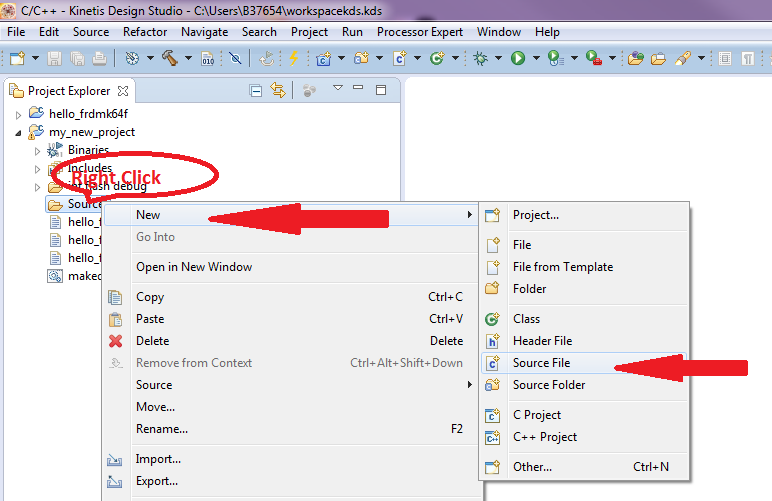This screenshot has width=772, height=501.
Task: Select Rename... in context menu
Action: 291,429
